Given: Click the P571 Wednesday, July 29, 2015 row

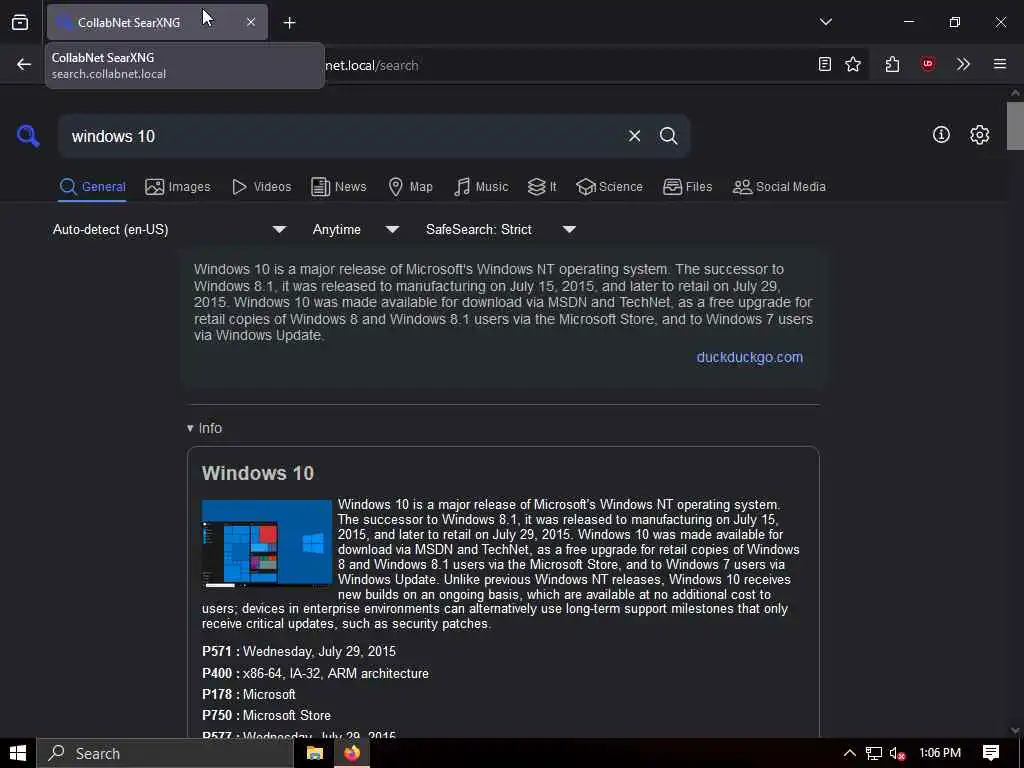Looking at the screenshot, I should [298, 651].
